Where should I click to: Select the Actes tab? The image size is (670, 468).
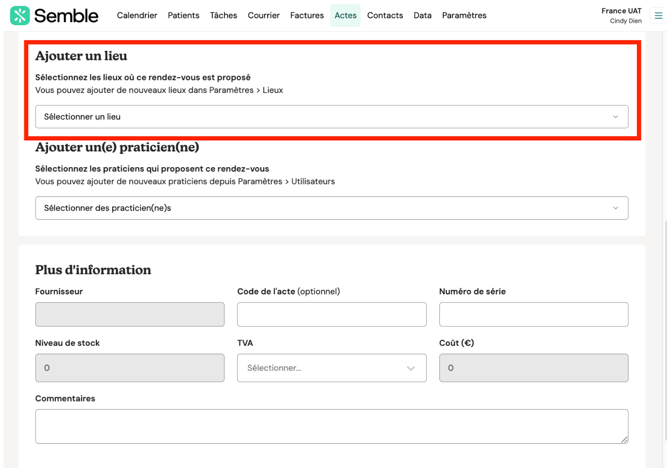[345, 16]
